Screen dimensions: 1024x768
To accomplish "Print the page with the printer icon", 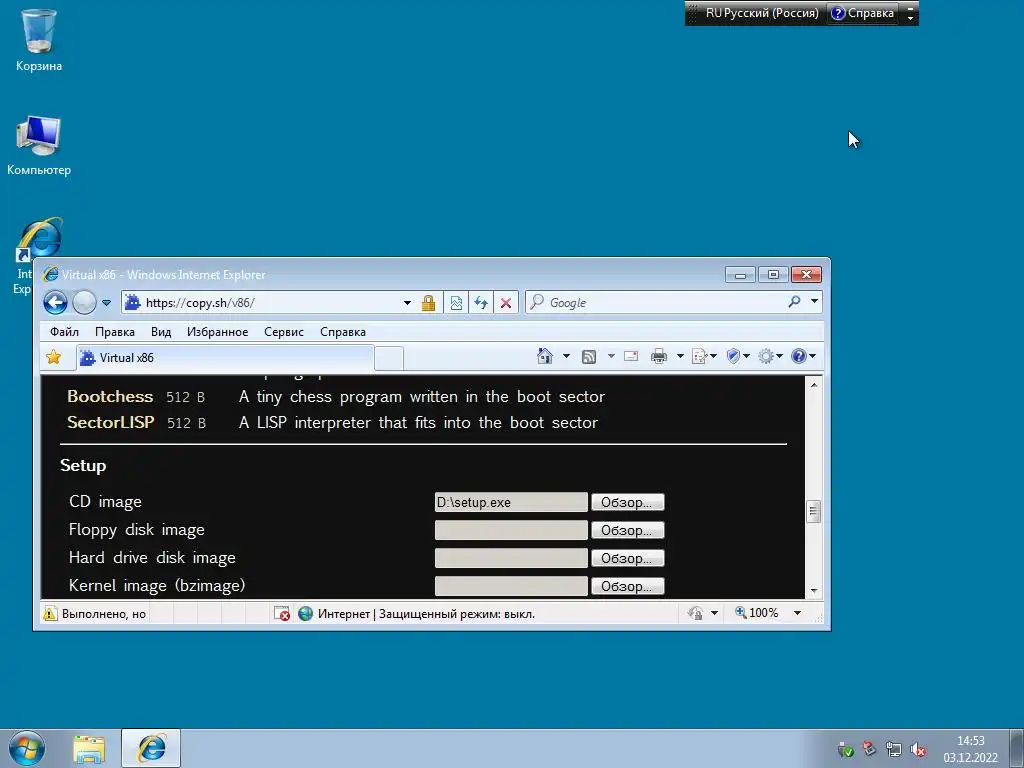I will [x=659, y=356].
